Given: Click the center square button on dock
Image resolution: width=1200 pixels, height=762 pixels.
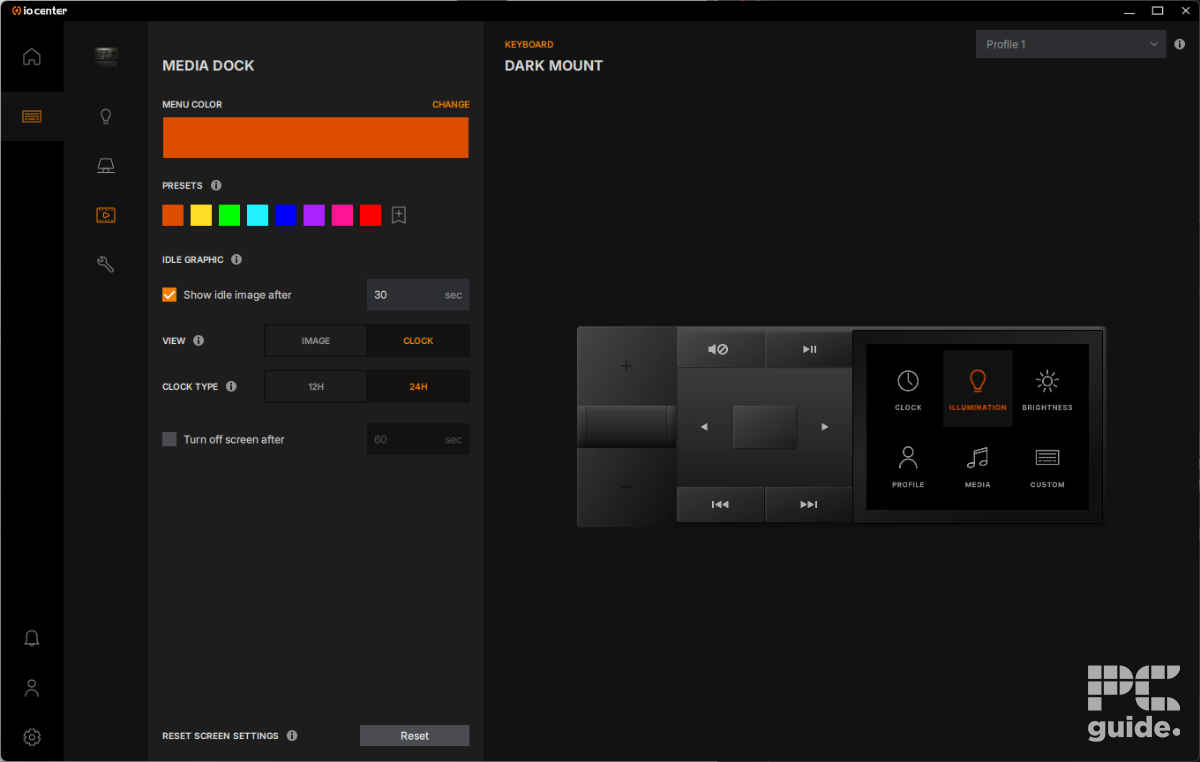Looking at the screenshot, I should (x=765, y=427).
